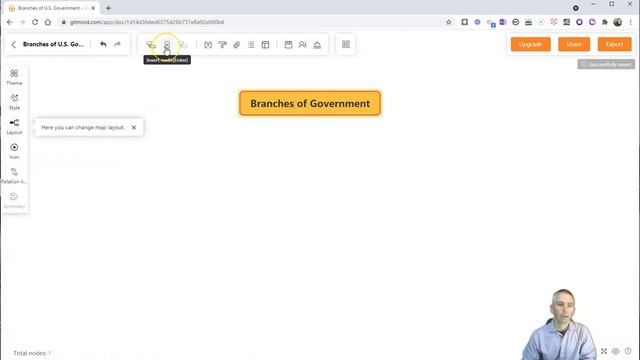Click the purple OneNote extension icon
The width and height of the screenshot is (640, 360).
(503, 22)
